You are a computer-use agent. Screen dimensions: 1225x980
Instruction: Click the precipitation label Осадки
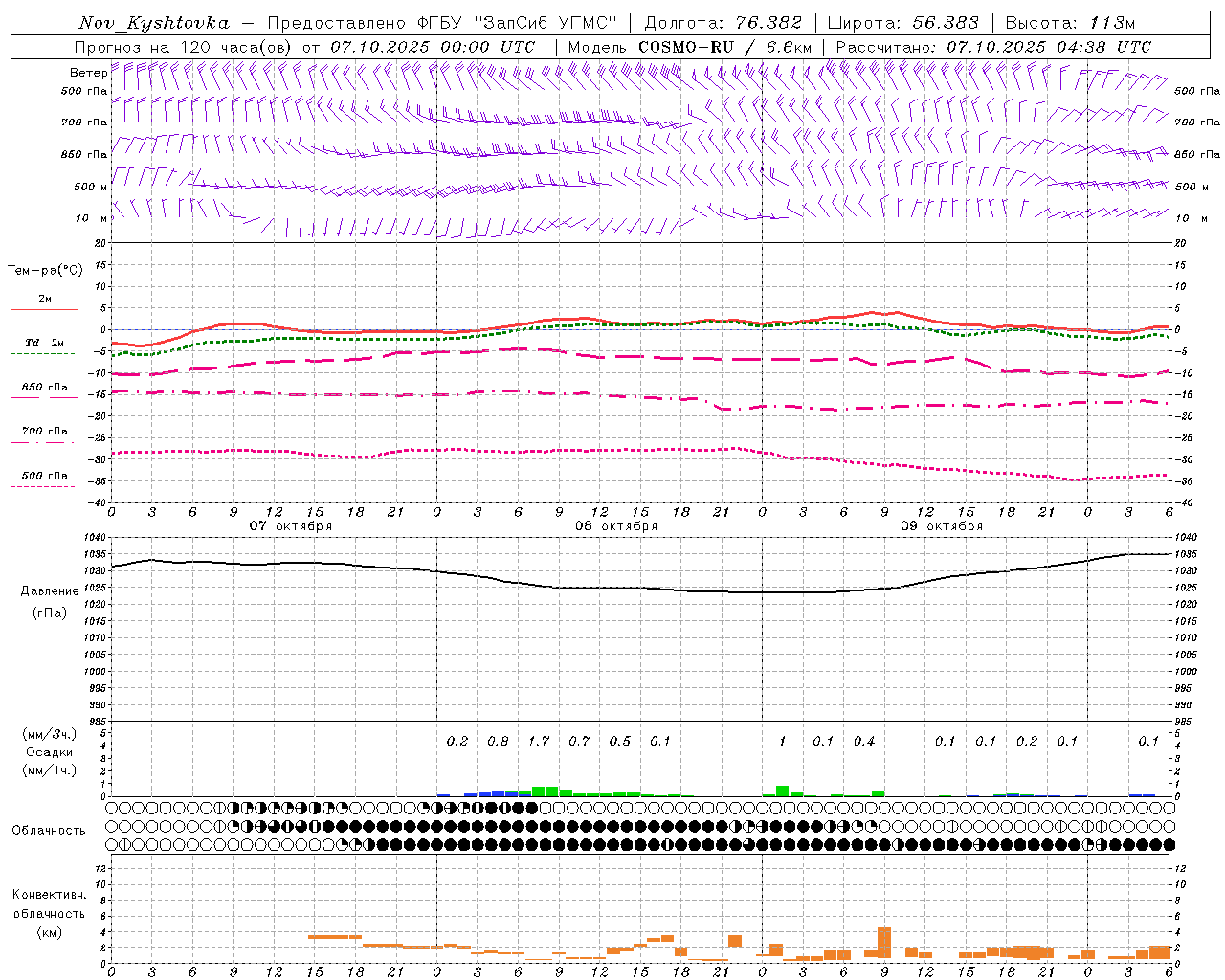tap(49, 752)
